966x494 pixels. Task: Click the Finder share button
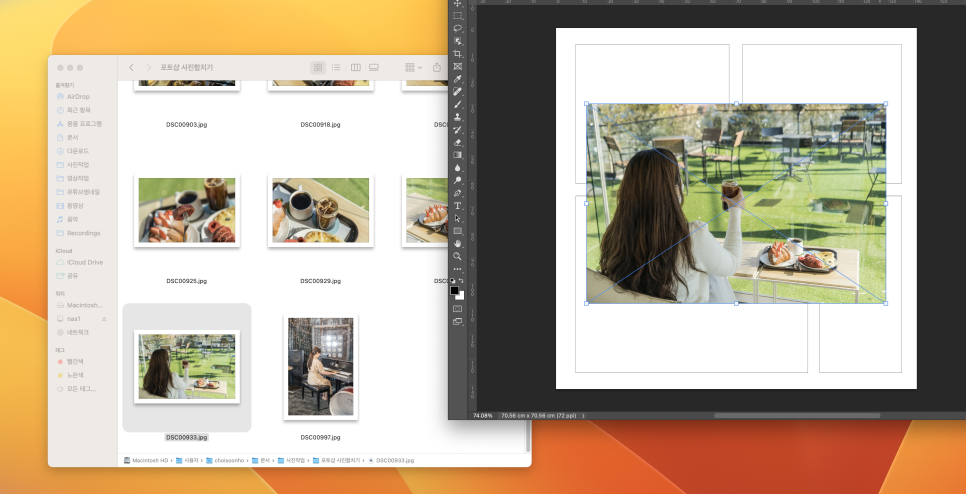tap(437, 67)
